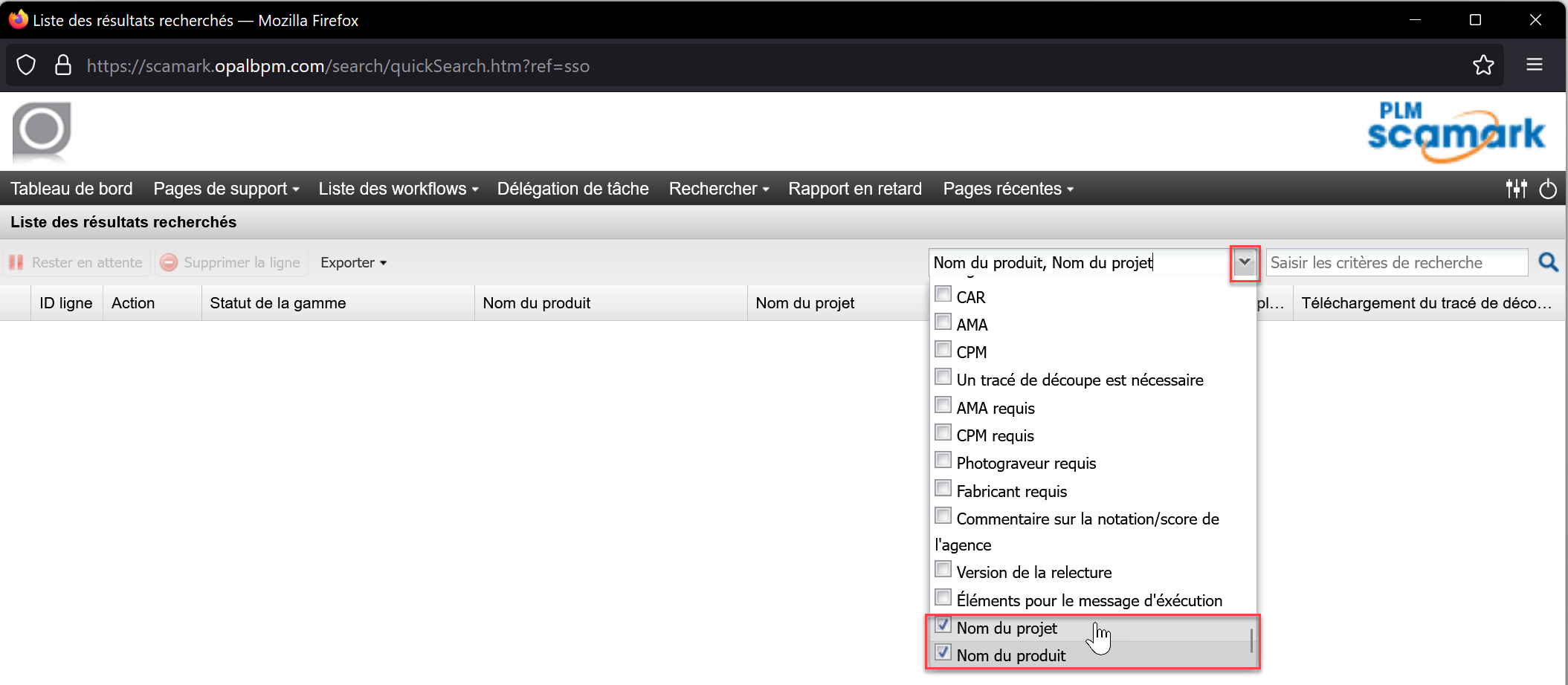Click Téléchargement du tracé de déco column
Screen dimensions: 1568x685
click(1427, 303)
